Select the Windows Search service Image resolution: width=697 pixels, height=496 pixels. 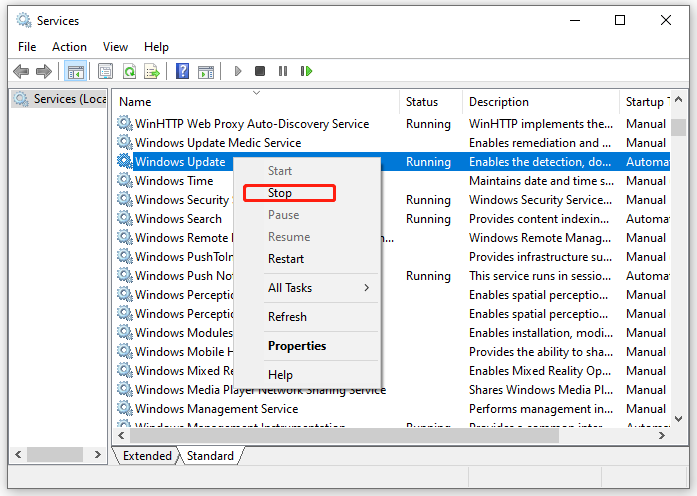(x=178, y=219)
